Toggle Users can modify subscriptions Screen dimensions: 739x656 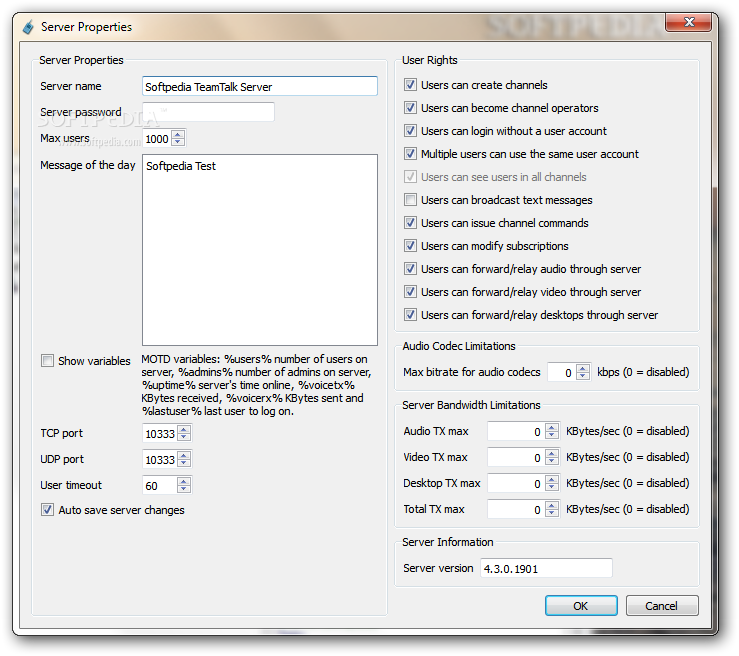[410, 246]
